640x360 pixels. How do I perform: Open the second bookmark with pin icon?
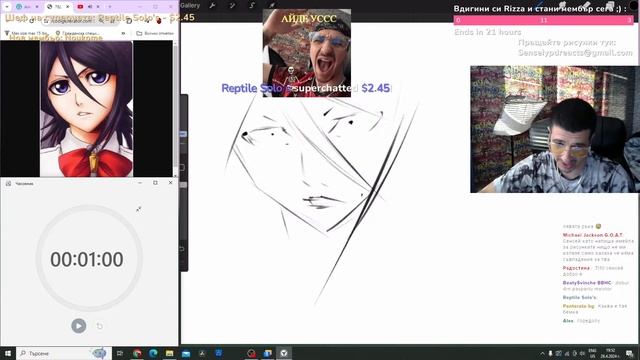click(x=78, y=33)
